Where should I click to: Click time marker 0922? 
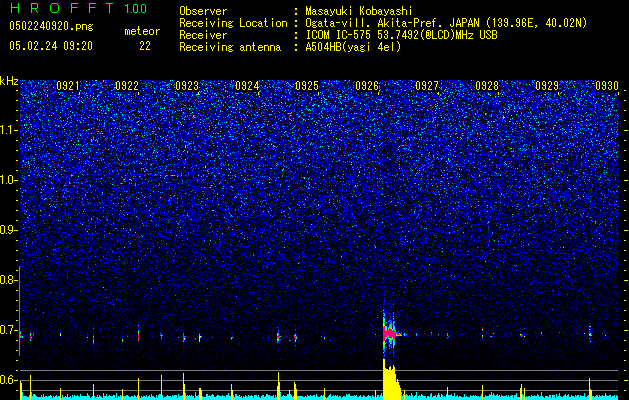pos(127,86)
